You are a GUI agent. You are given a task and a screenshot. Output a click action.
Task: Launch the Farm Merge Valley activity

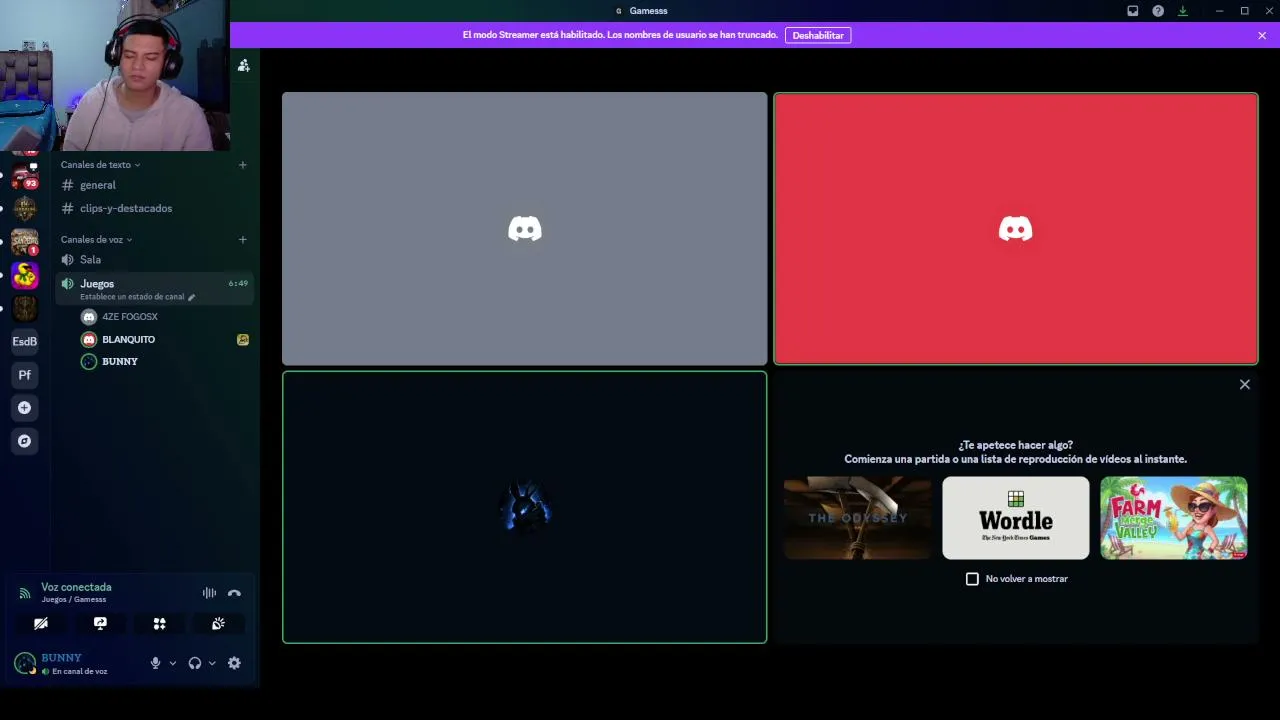pos(1174,518)
